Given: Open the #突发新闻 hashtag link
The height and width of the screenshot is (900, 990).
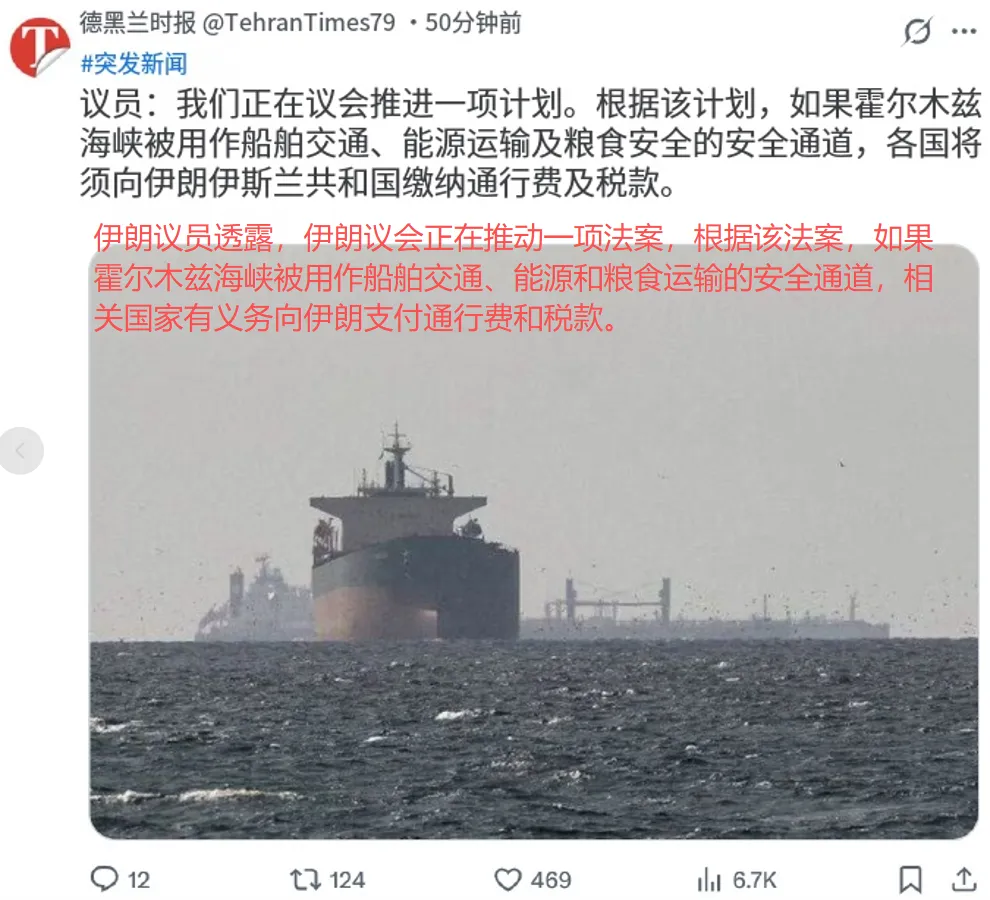Looking at the screenshot, I should point(134,64).
